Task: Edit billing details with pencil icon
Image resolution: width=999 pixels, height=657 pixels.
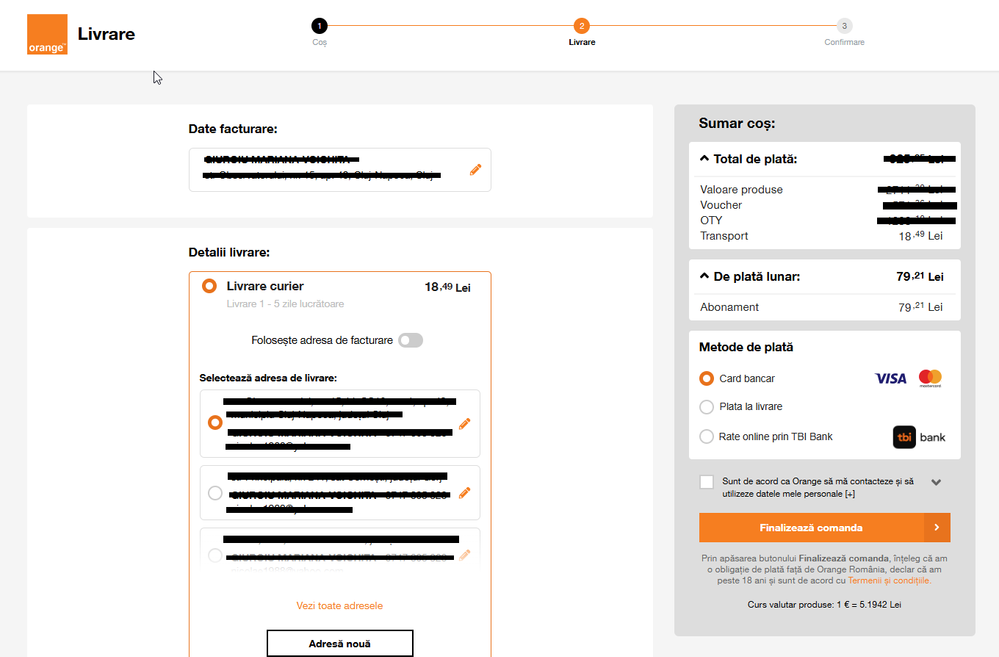Action: [475, 170]
